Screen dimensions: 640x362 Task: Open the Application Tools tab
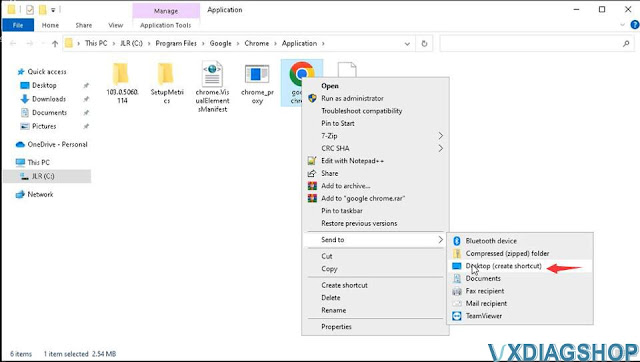[x=165, y=25]
